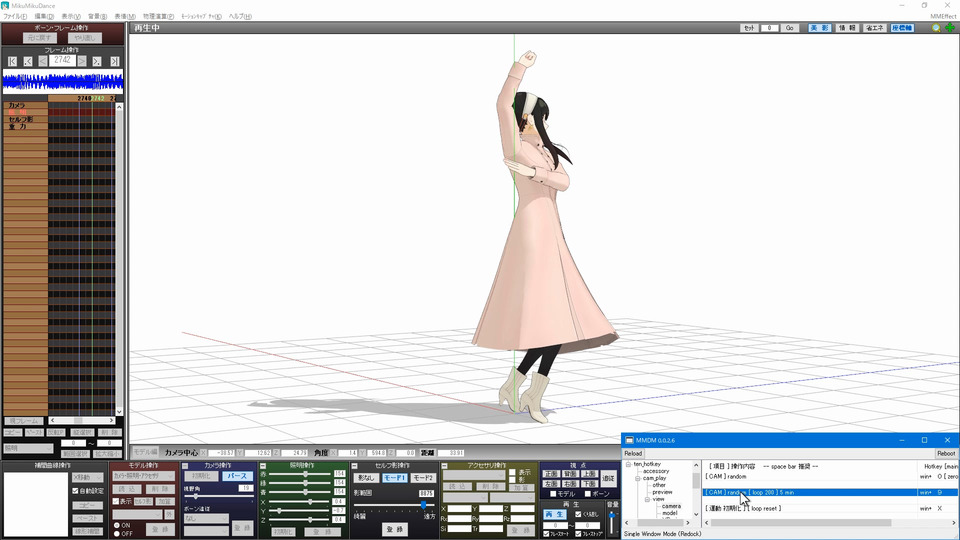
Task: Click the MikuMikuDance app icon in title bar
Action: [x=6, y=6]
